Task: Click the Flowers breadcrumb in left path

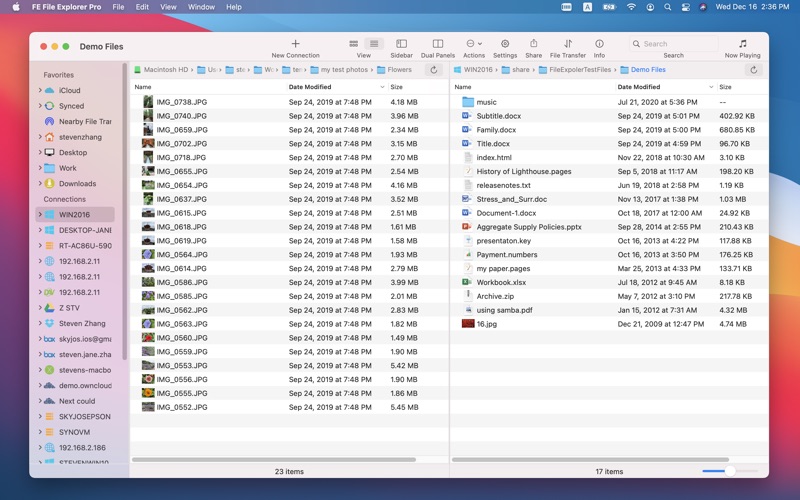Action: coord(399,70)
